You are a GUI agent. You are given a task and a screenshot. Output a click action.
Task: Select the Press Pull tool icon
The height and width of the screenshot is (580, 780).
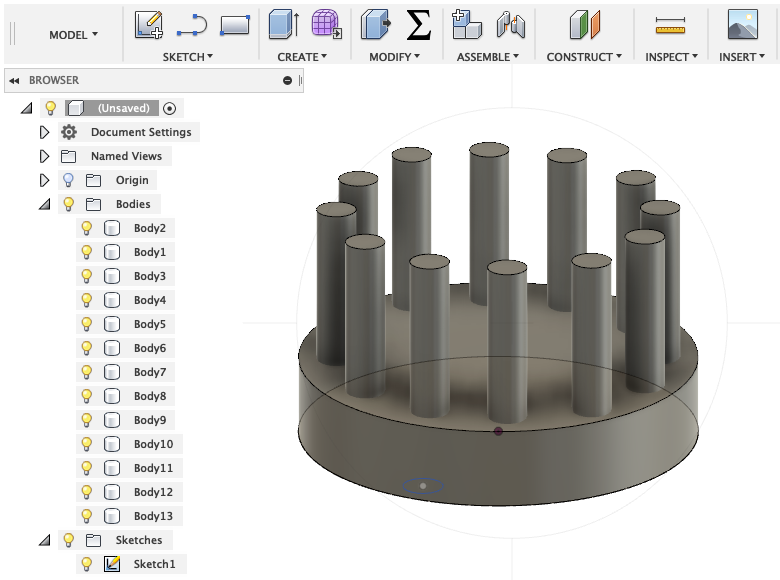(x=376, y=25)
